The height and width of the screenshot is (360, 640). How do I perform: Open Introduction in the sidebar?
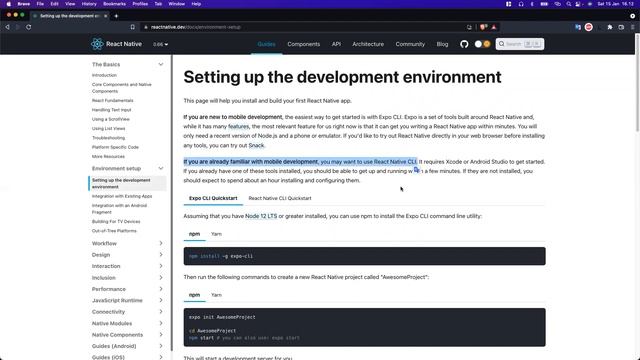pos(104,75)
